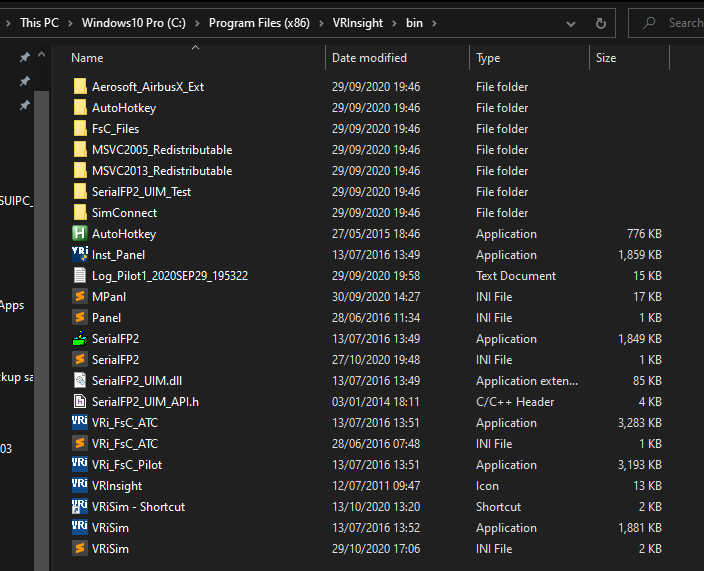Click the MSVC2013_Redistributable folder icon
Screen dimensions: 704x571
[x=80, y=171]
